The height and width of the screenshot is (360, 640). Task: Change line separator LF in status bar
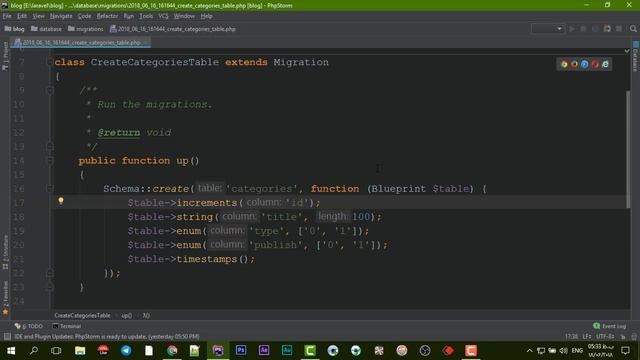coord(587,337)
